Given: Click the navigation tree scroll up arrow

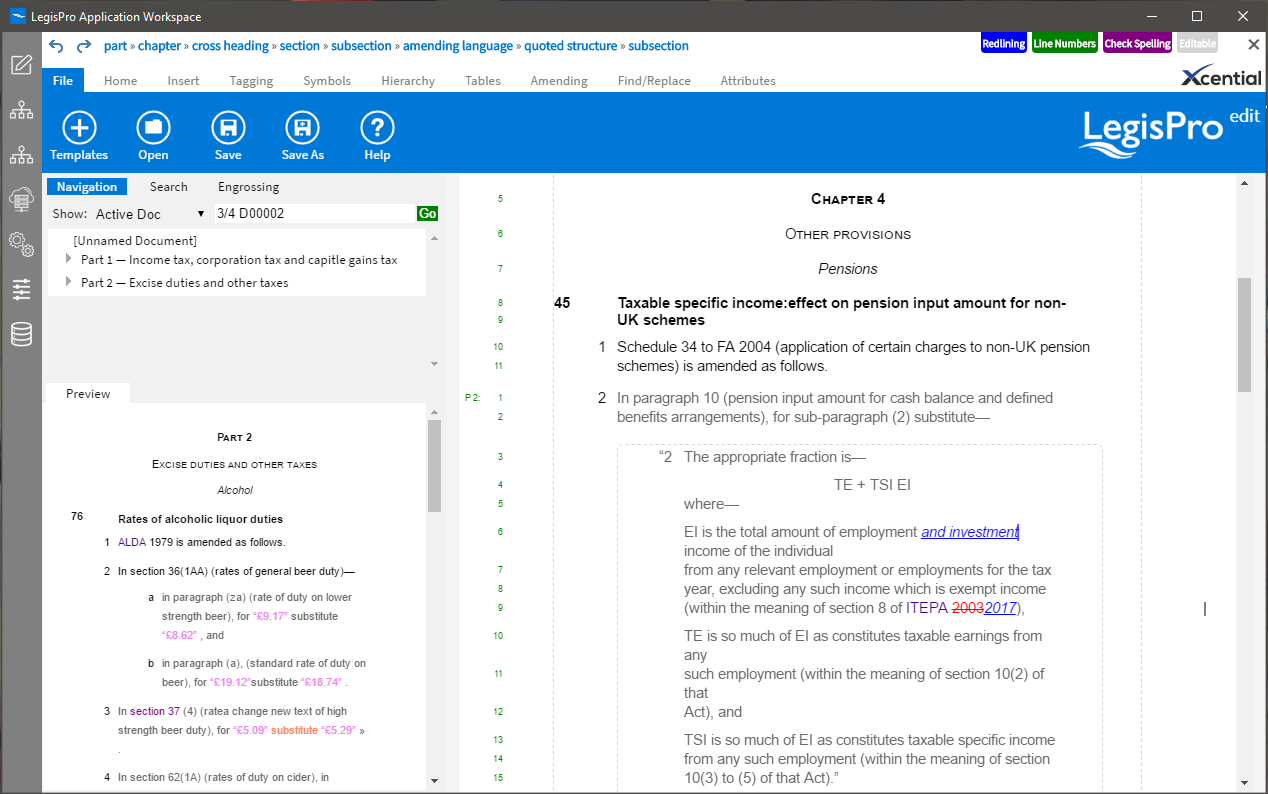Looking at the screenshot, I should 434,237.
